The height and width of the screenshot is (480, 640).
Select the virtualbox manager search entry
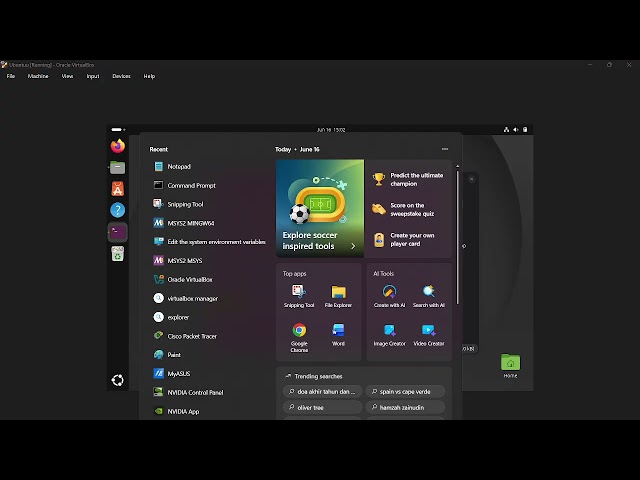[x=209, y=298]
